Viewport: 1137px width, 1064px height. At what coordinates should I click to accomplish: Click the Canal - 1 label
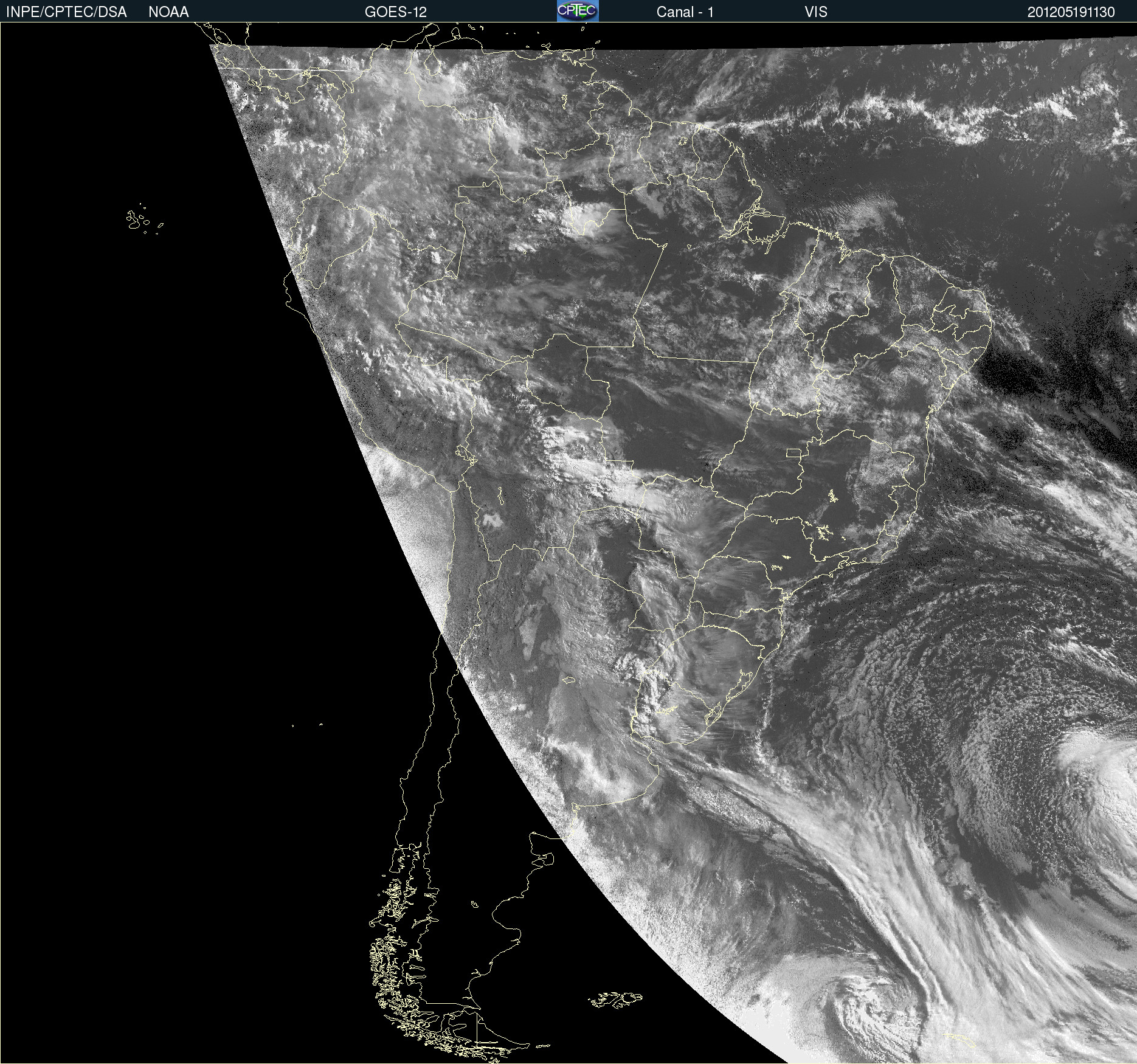(x=685, y=12)
